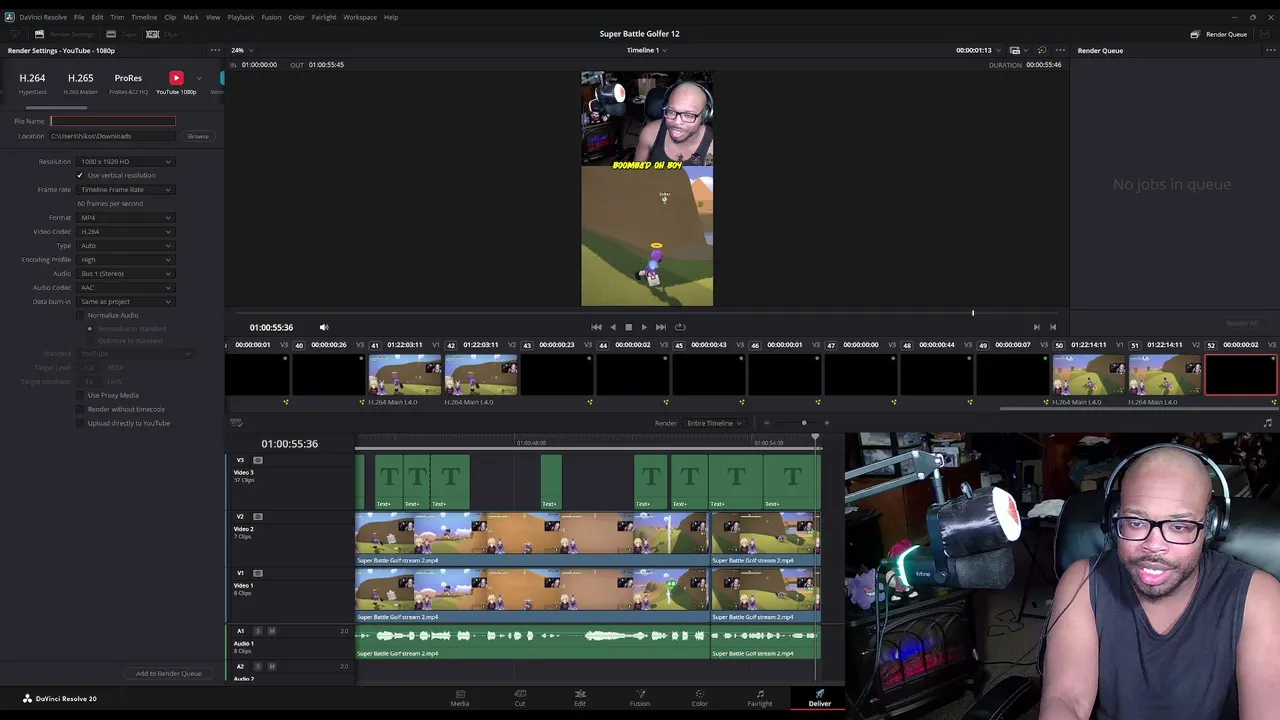Mute the Audio 1 track (M)
Screen dimensions: 1280x720
271,631
